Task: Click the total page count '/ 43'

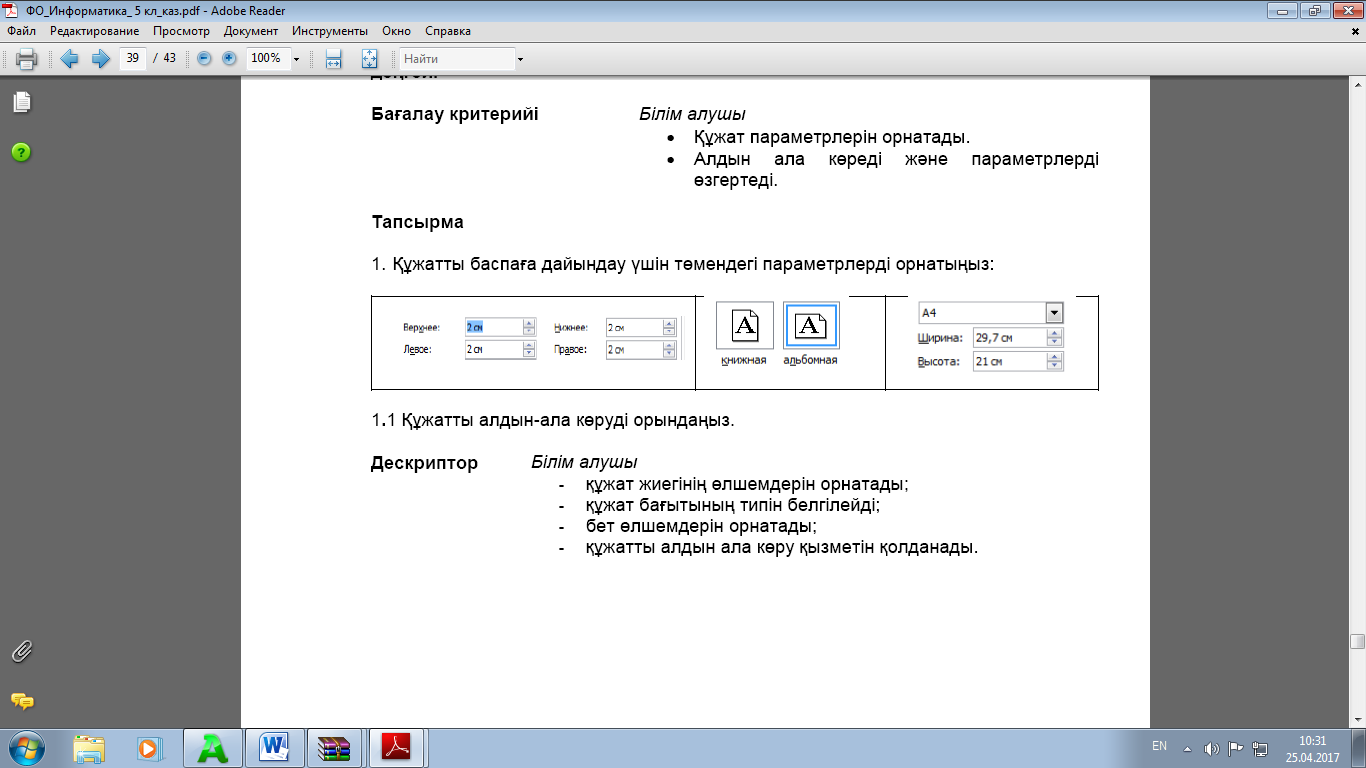Action: pyautogui.click(x=164, y=59)
